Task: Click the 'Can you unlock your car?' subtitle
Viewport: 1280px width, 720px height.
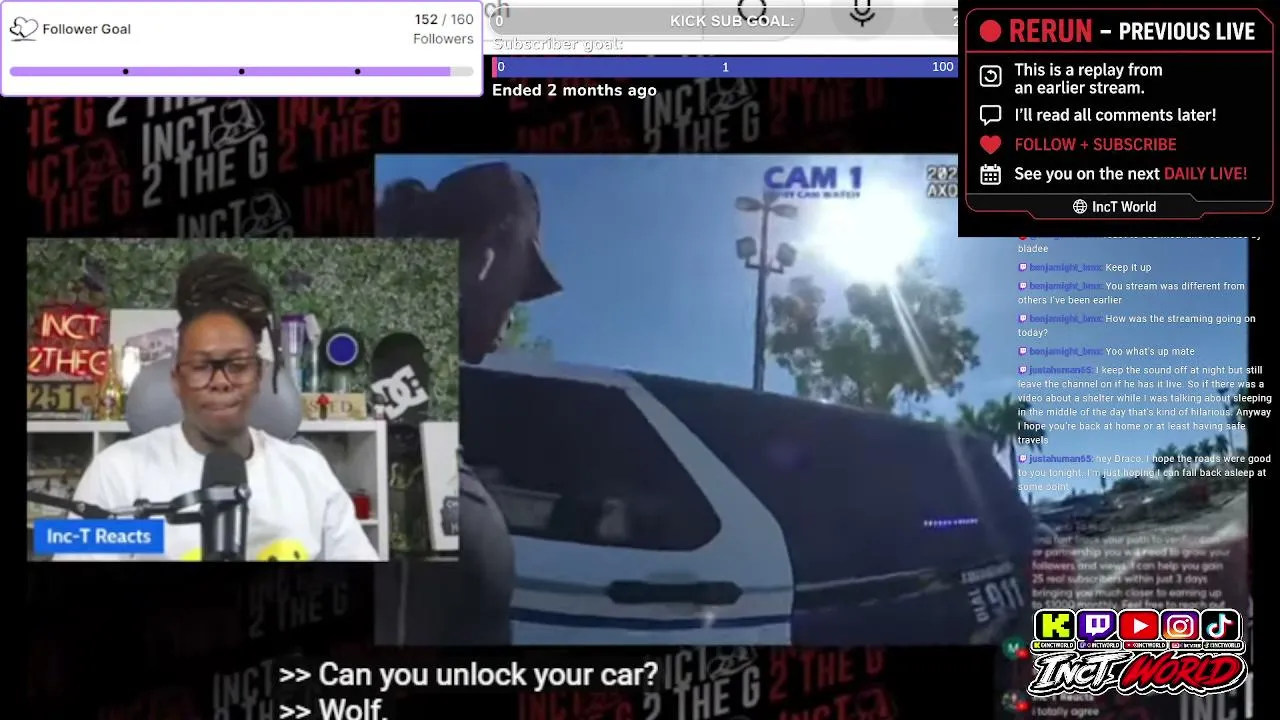Action: (x=468, y=675)
